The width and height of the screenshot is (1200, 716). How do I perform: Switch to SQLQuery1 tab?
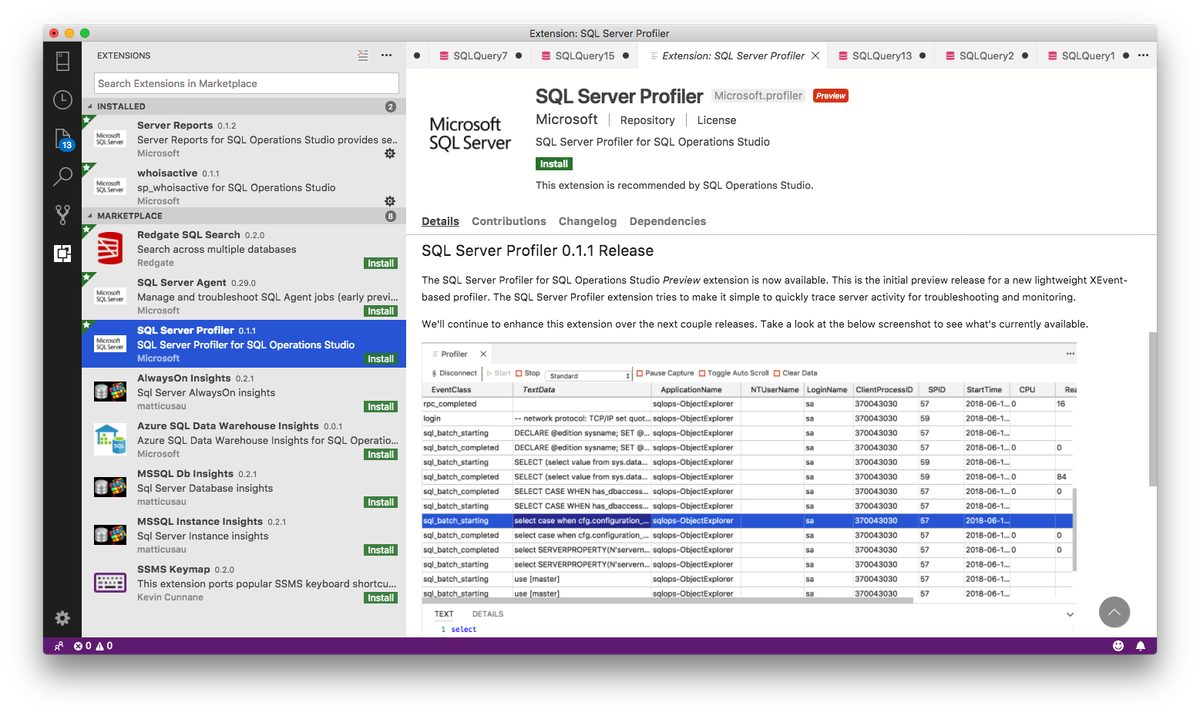click(x=1088, y=56)
